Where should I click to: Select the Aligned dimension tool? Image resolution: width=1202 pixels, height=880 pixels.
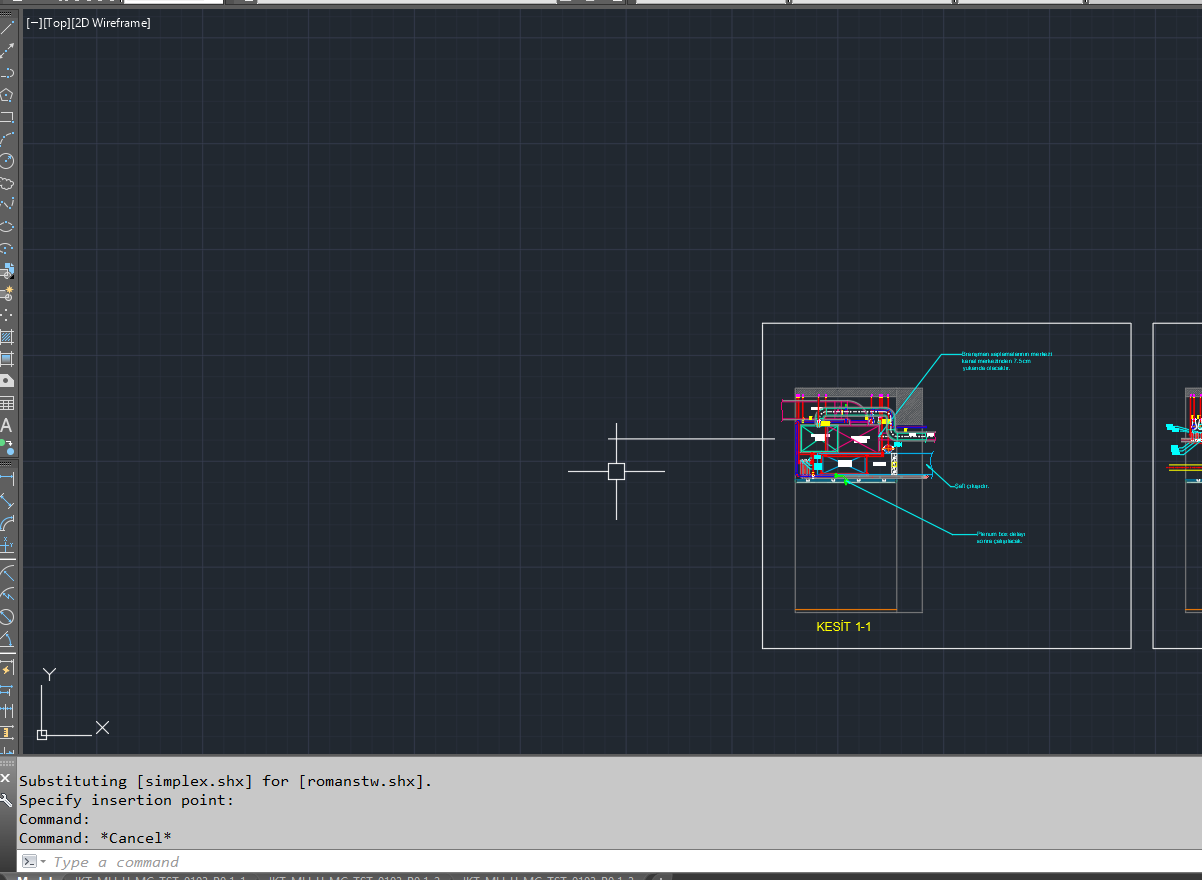point(7,501)
